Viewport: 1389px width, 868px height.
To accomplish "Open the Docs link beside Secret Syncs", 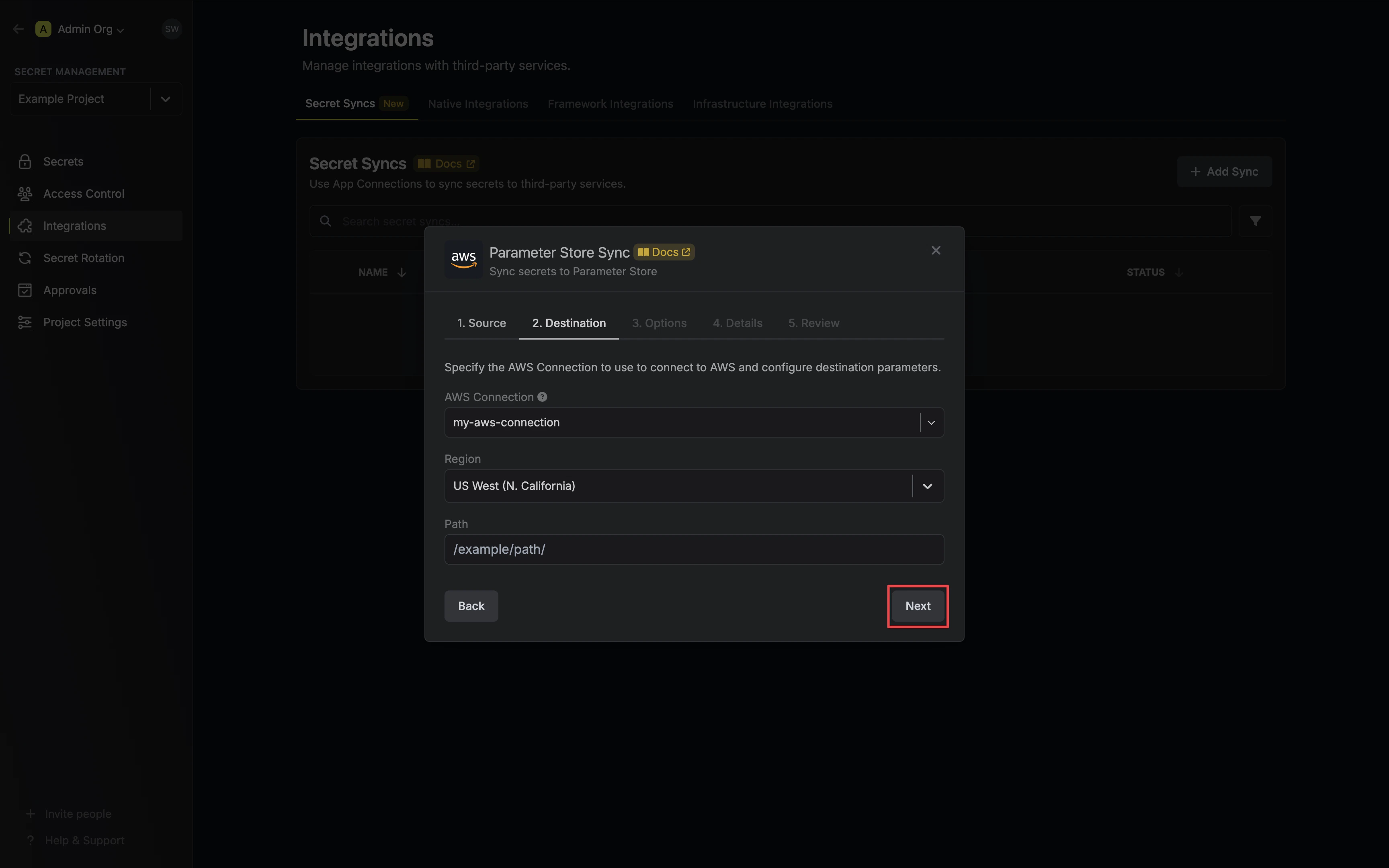I will (447, 164).
